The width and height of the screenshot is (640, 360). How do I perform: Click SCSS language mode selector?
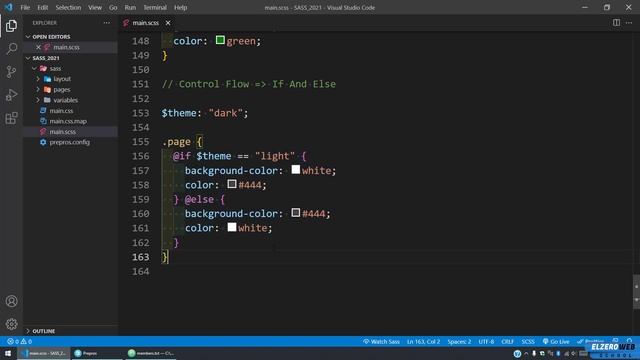click(x=528, y=342)
